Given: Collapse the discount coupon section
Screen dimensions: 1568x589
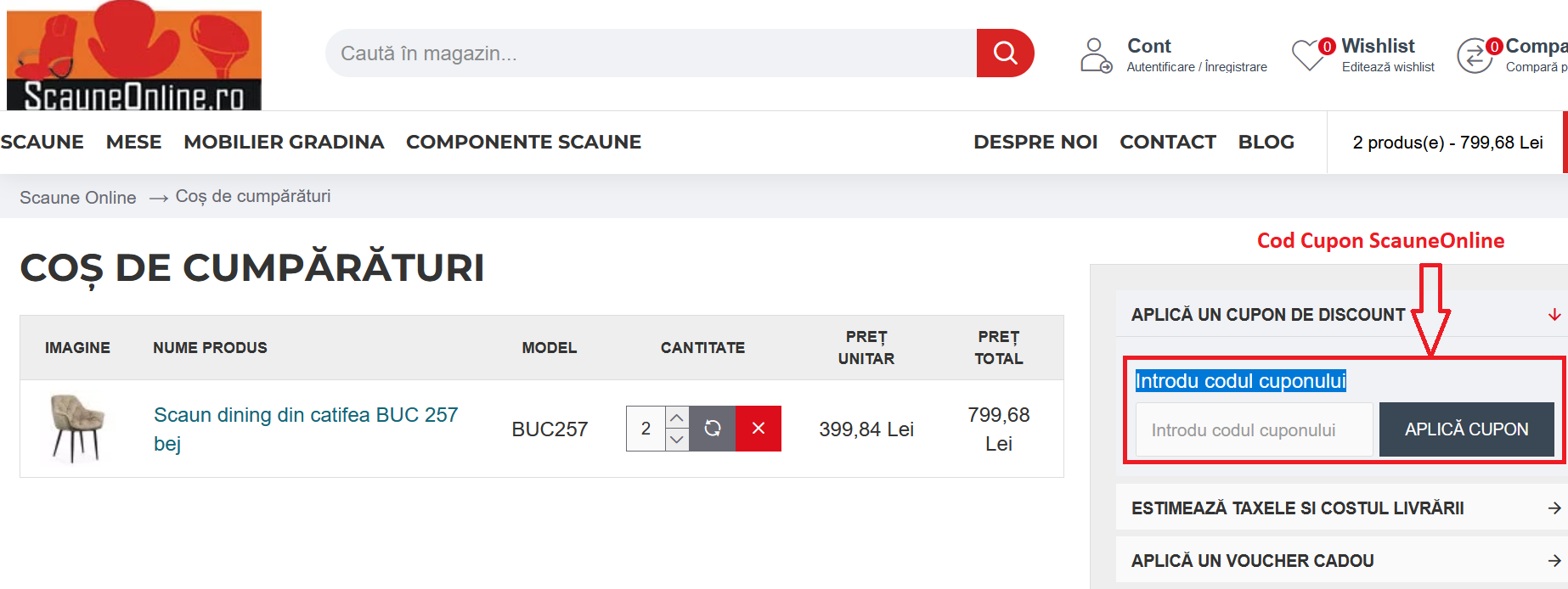Looking at the screenshot, I should 1554,315.
